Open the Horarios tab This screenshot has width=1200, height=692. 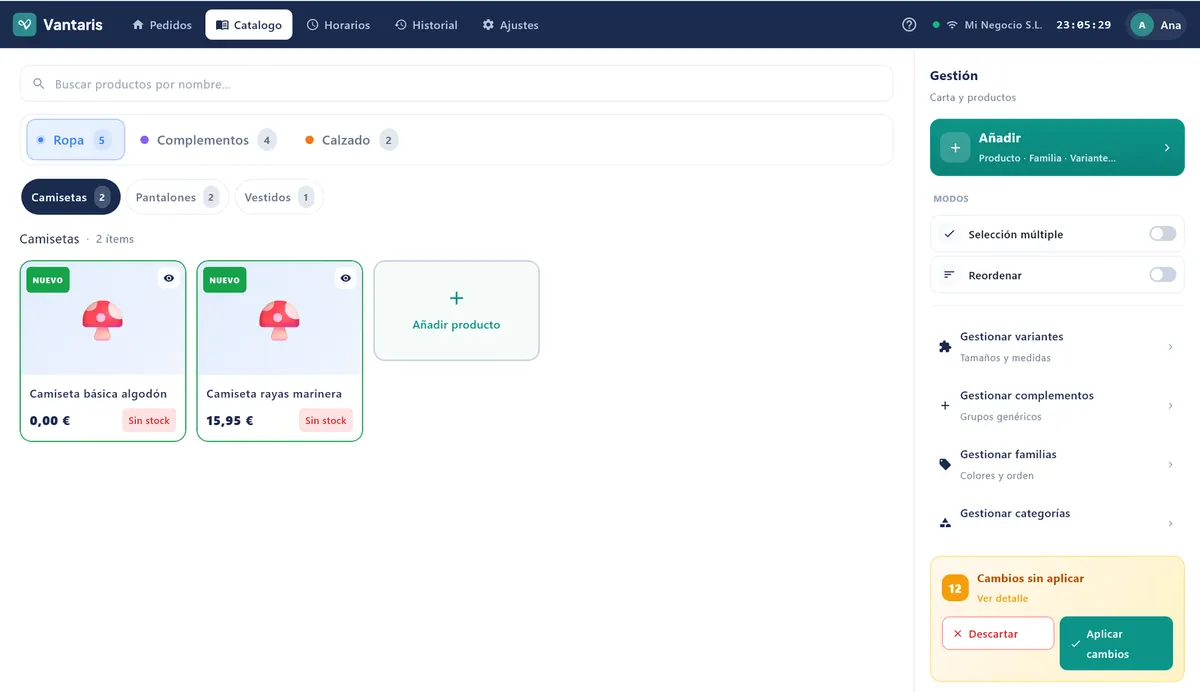[x=338, y=25]
